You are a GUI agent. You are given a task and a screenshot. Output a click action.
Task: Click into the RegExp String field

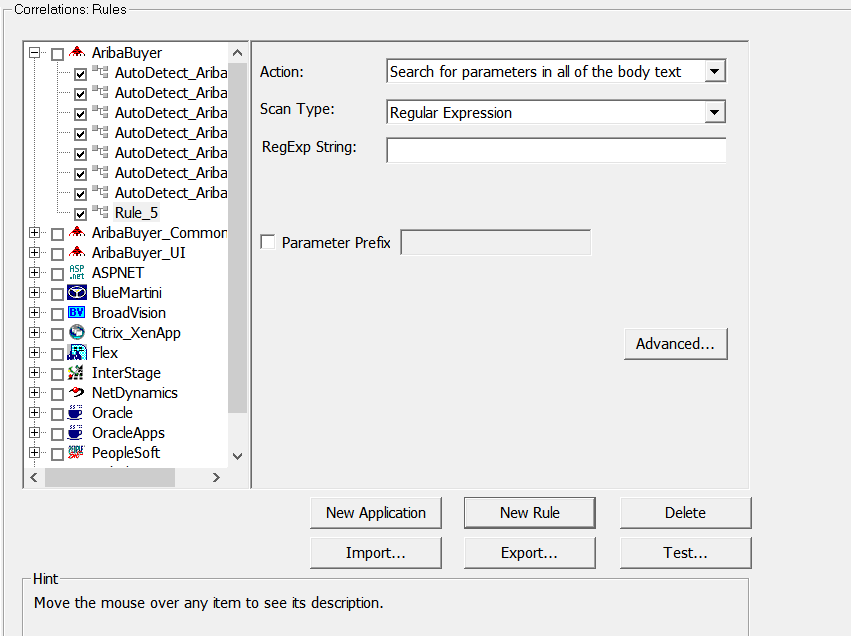coord(556,150)
